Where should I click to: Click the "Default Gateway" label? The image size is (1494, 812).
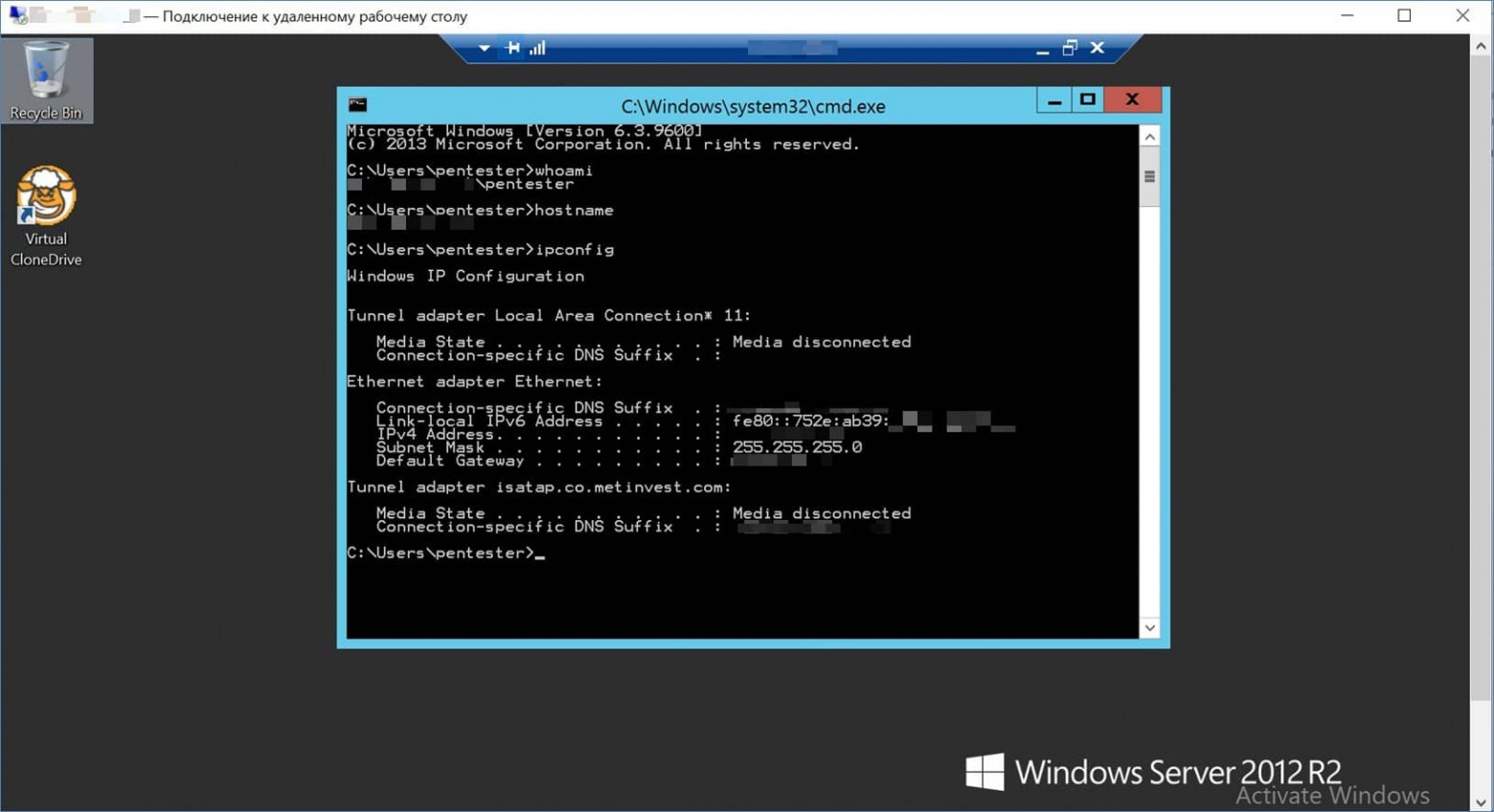point(450,461)
